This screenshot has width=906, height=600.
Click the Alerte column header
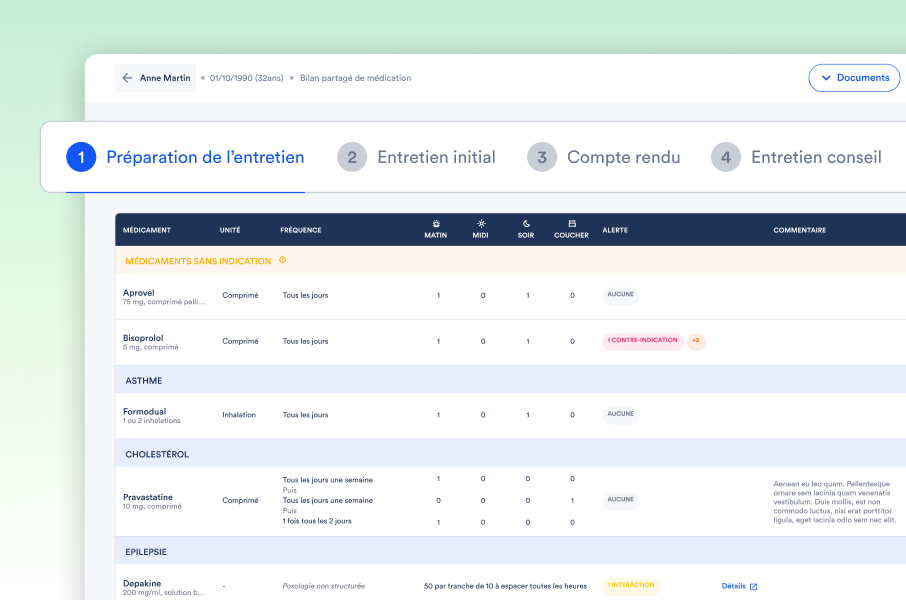(615, 230)
